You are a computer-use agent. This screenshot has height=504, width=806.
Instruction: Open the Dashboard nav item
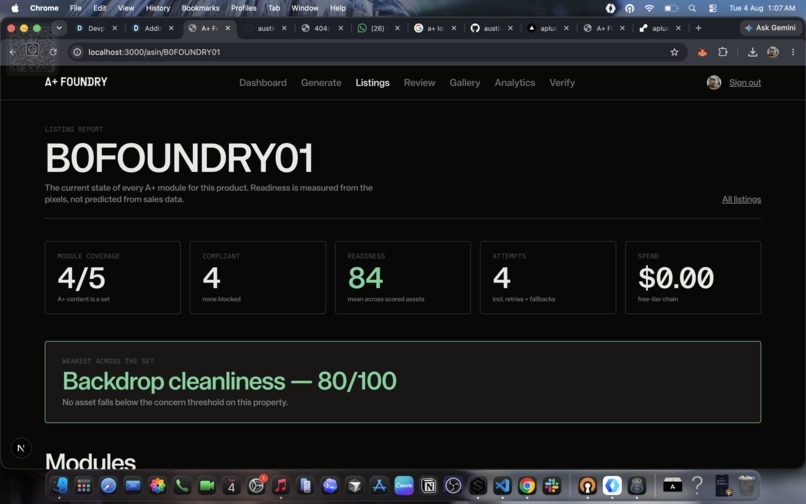(263, 83)
